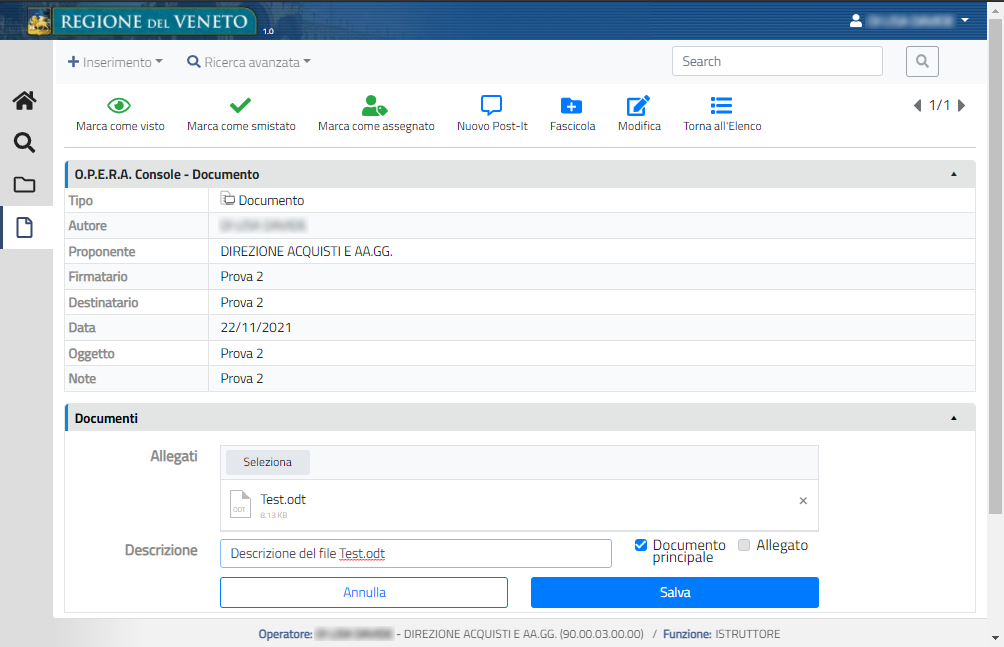Image resolution: width=1004 pixels, height=647 pixels.
Task: Click the Annulla button
Action: click(x=364, y=593)
